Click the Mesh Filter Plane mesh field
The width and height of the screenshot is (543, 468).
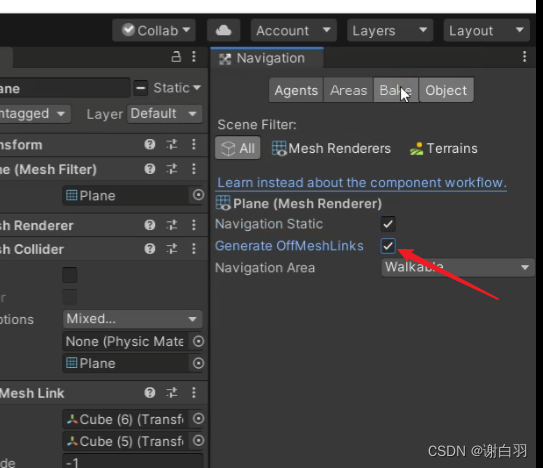[x=126, y=195]
